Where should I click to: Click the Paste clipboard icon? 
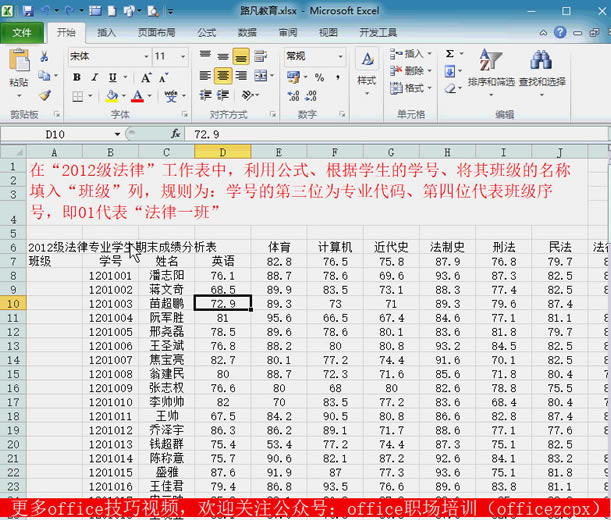point(19,60)
